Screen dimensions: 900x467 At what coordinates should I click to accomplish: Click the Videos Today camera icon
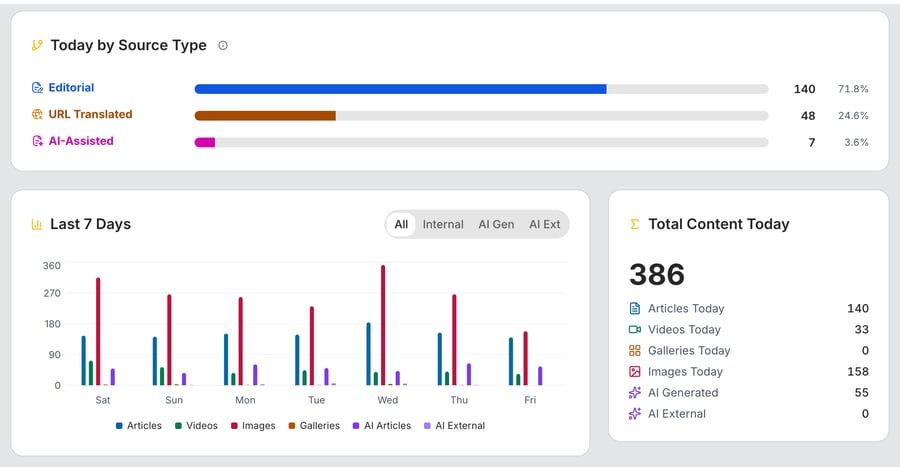(635, 329)
